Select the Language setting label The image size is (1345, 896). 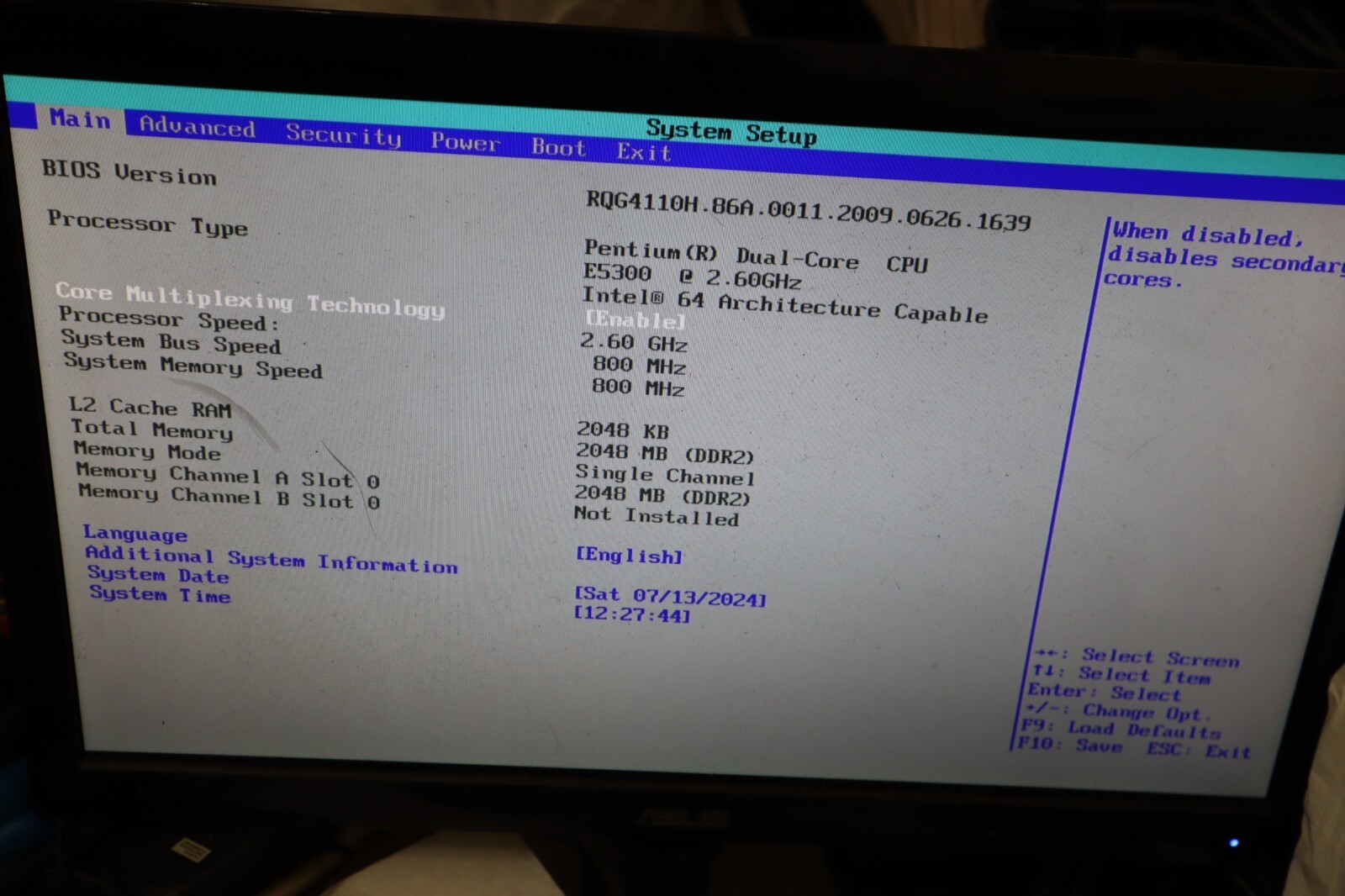click(134, 534)
